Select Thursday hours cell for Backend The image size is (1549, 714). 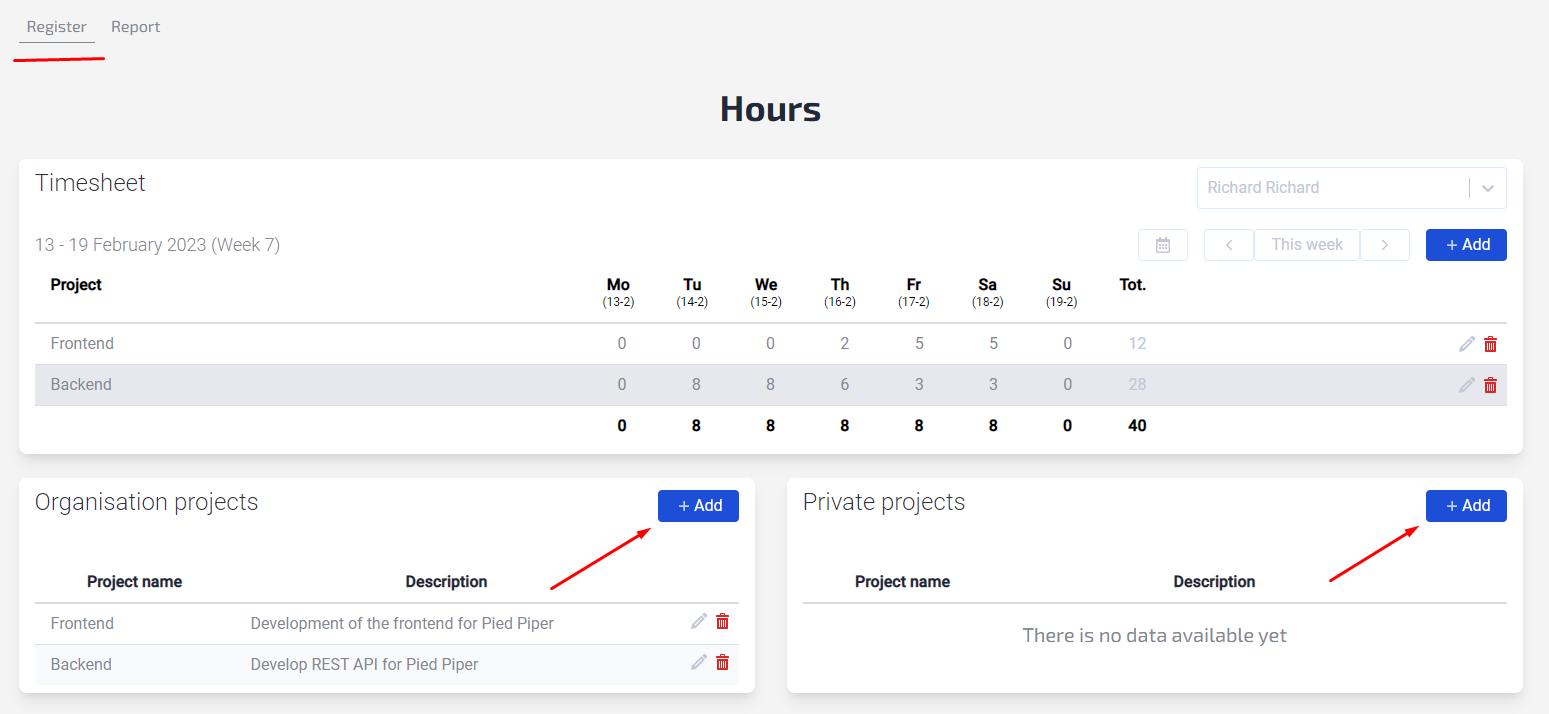tap(844, 385)
